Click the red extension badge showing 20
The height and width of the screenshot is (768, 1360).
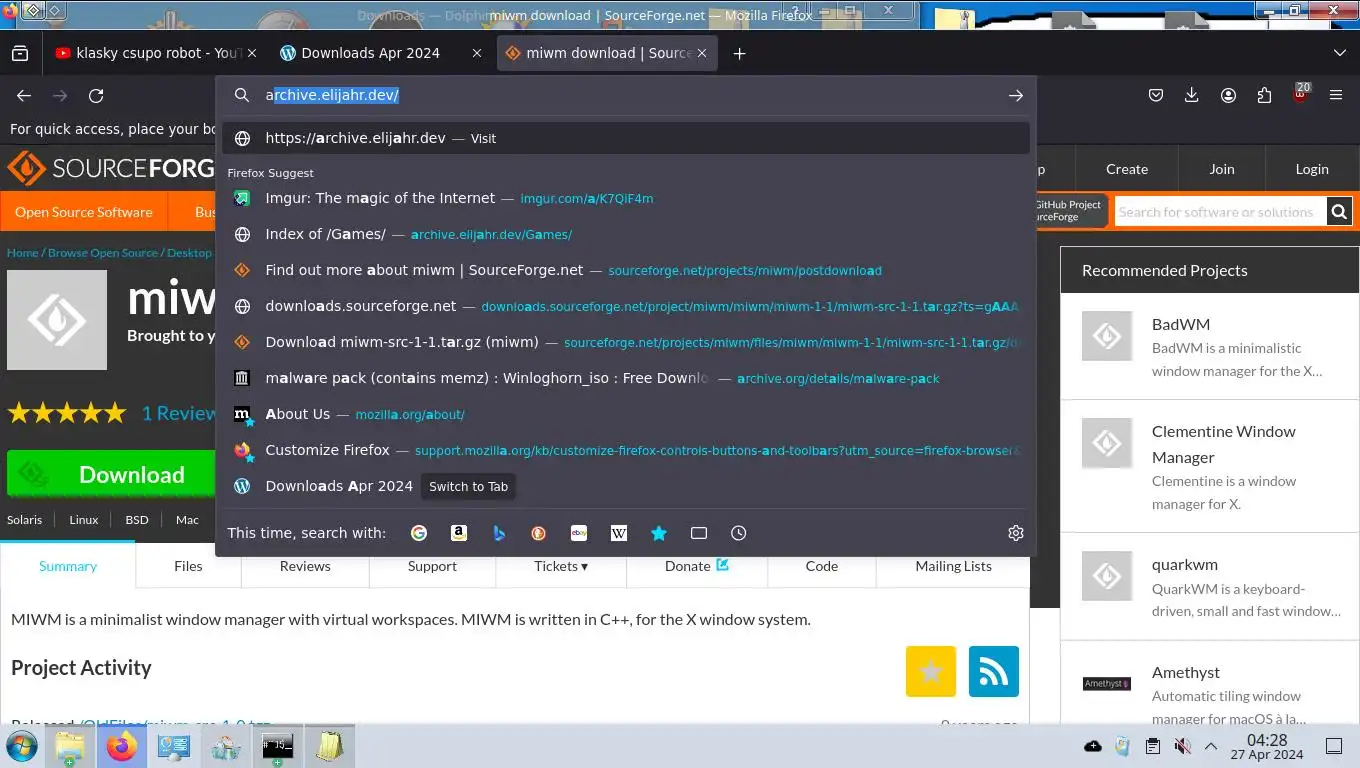pos(1301,94)
